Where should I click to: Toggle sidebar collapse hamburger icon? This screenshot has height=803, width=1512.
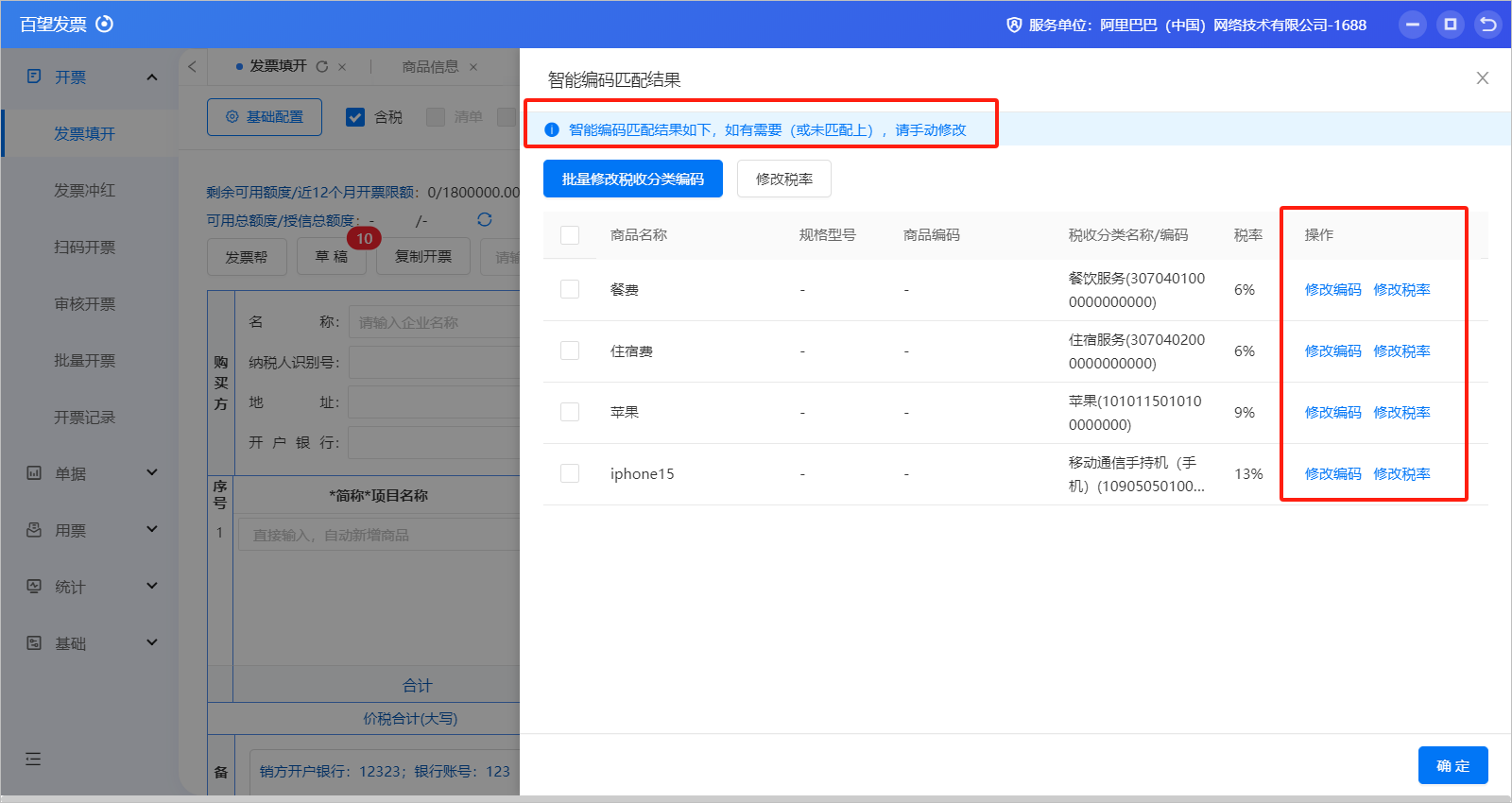pyautogui.click(x=33, y=759)
